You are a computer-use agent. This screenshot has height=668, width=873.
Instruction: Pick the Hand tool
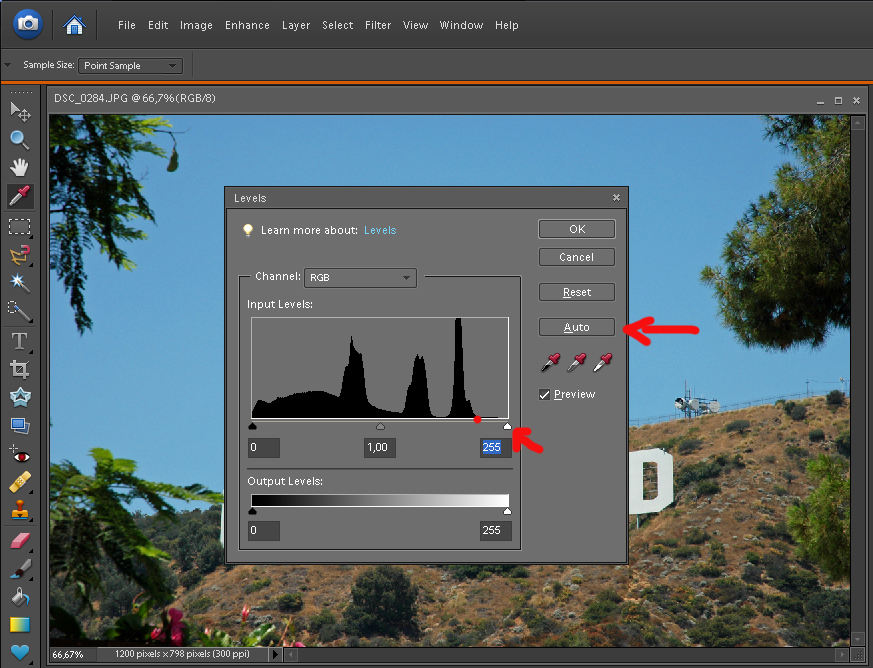(20, 167)
